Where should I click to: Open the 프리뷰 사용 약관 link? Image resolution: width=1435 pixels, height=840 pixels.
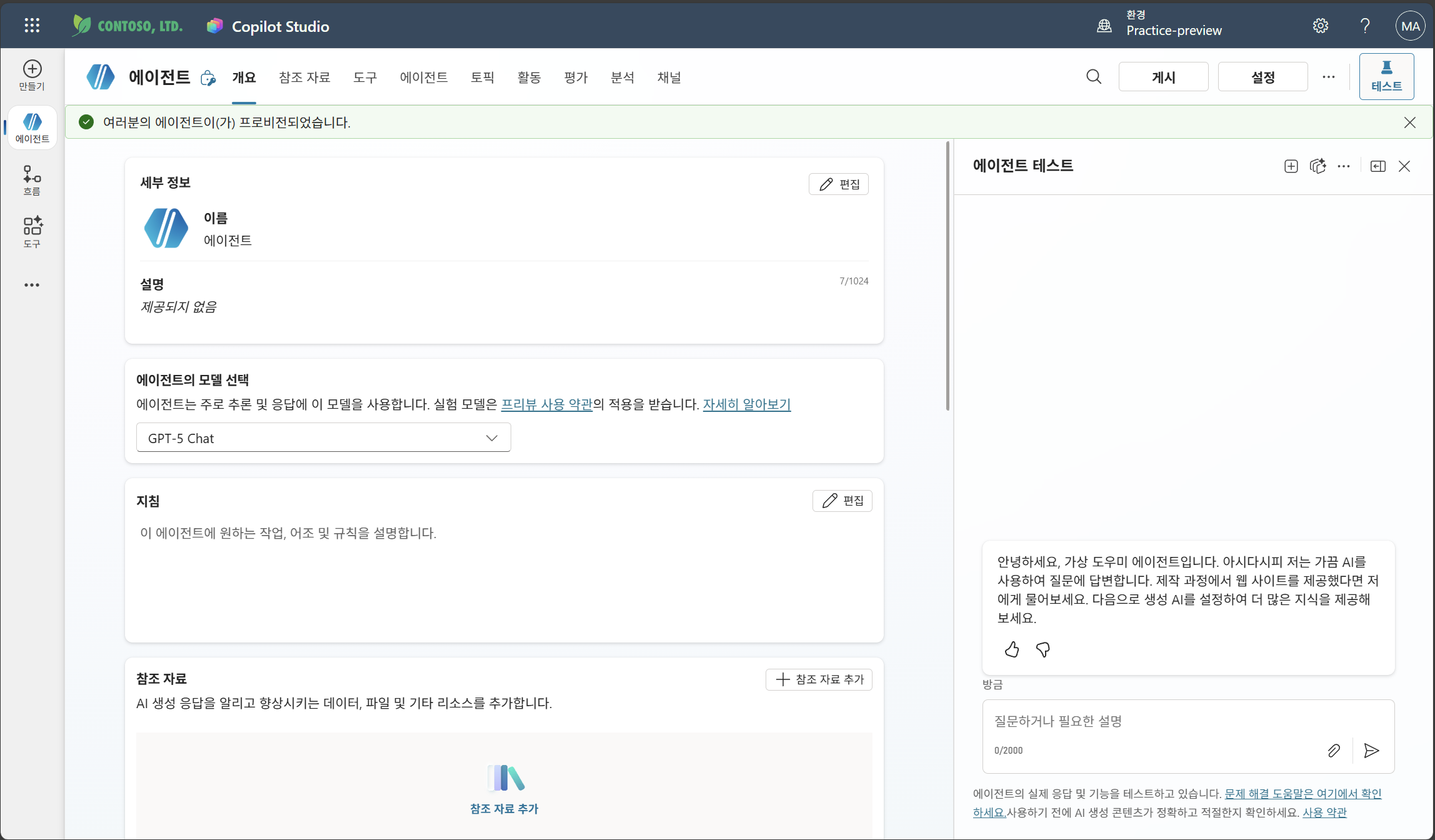pyautogui.click(x=547, y=404)
